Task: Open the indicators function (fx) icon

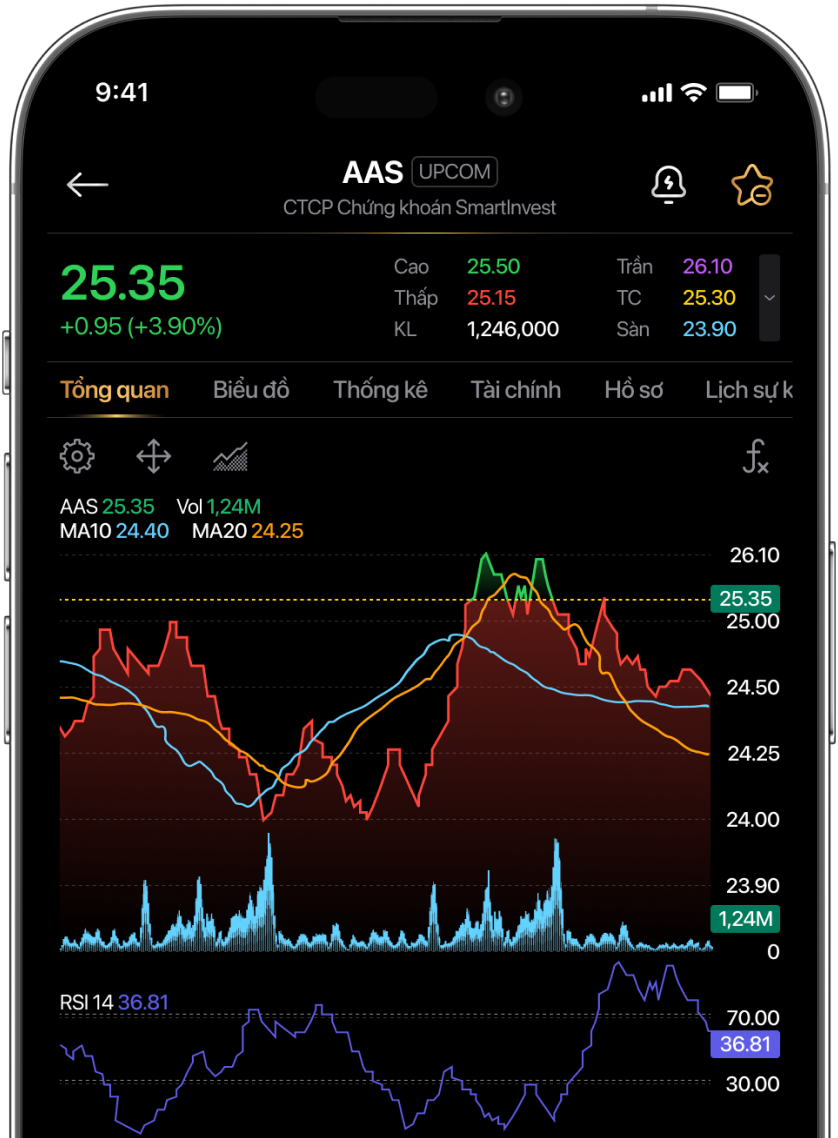Action: [x=755, y=457]
